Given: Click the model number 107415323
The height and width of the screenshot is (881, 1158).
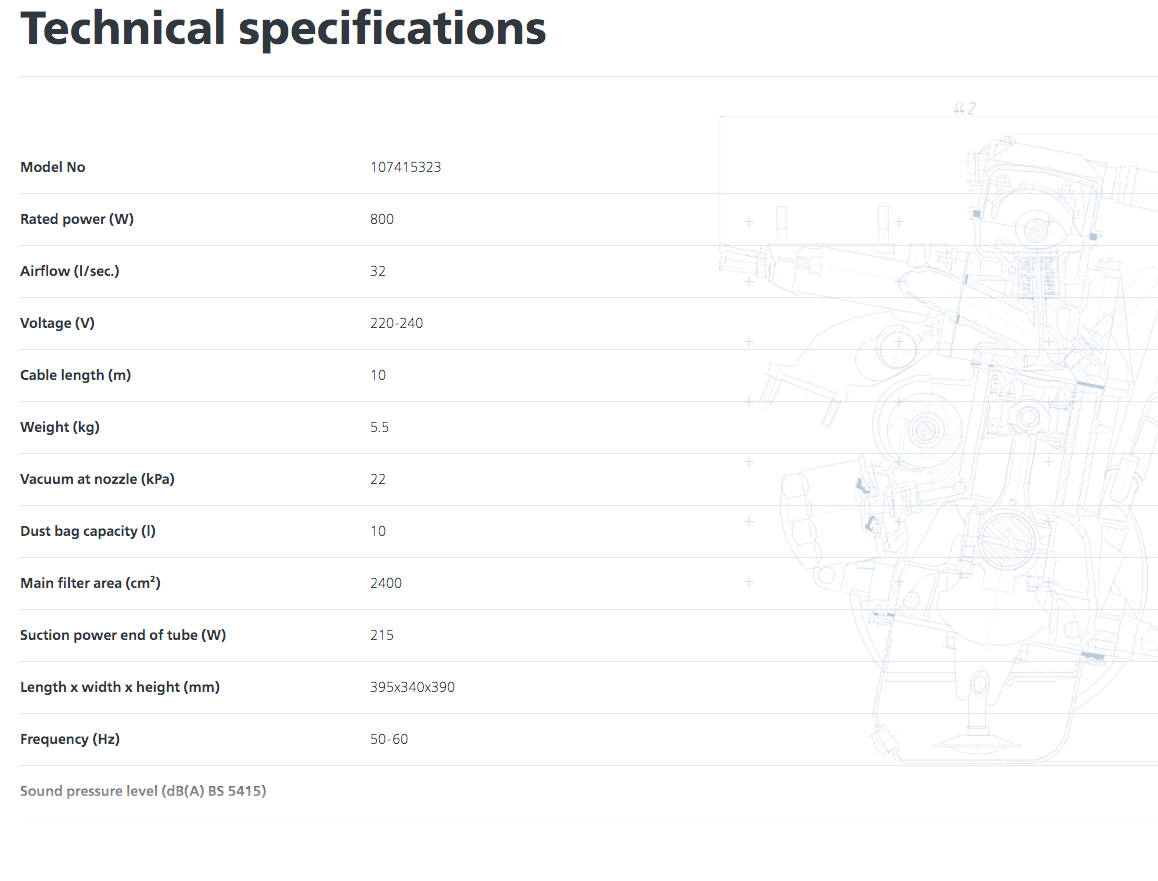Looking at the screenshot, I should pyautogui.click(x=405, y=167).
